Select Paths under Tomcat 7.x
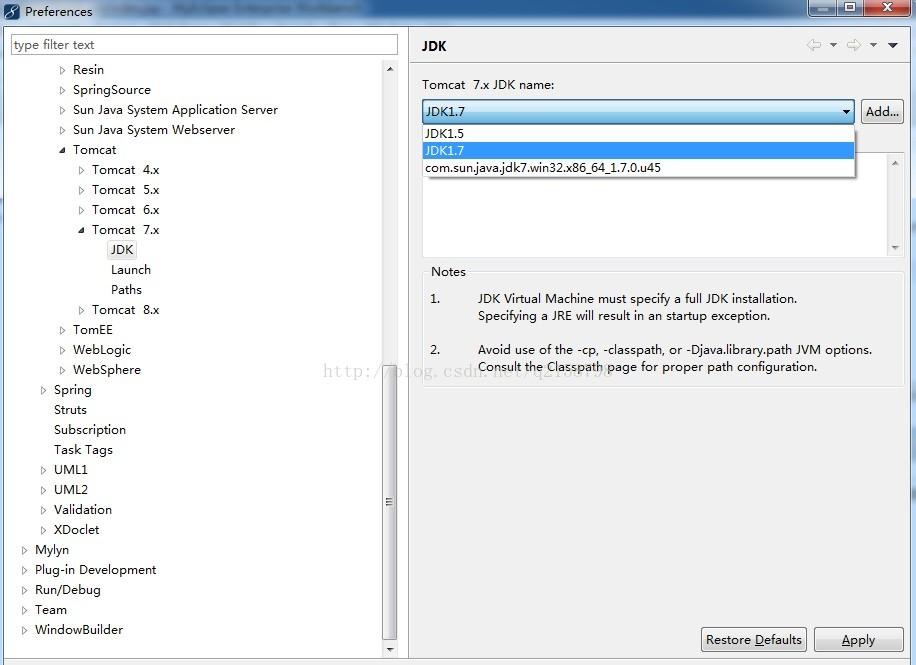Image resolution: width=916 pixels, height=665 pixels. 126,290
